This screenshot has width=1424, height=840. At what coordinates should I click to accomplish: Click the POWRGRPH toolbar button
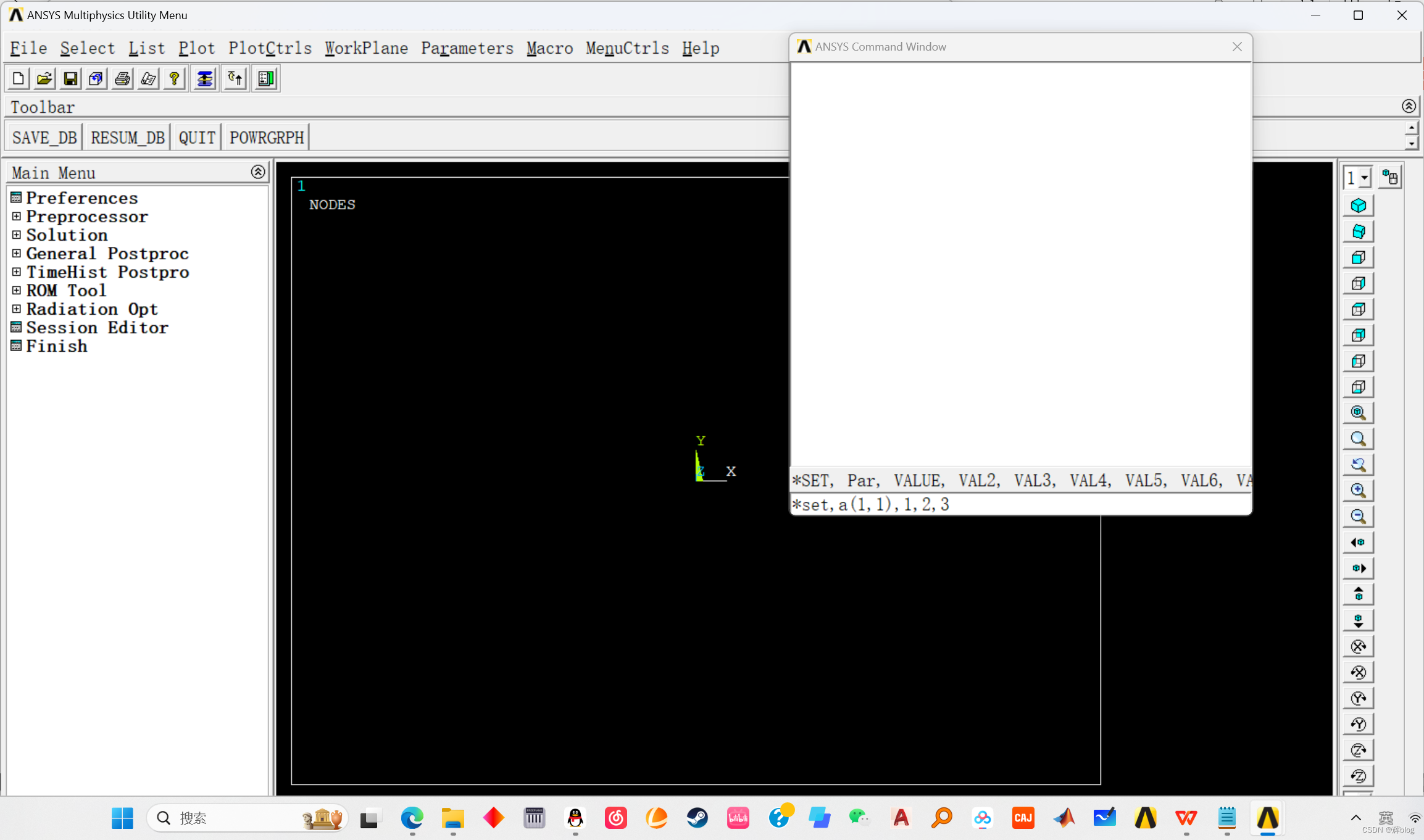[x=267, y=137]
